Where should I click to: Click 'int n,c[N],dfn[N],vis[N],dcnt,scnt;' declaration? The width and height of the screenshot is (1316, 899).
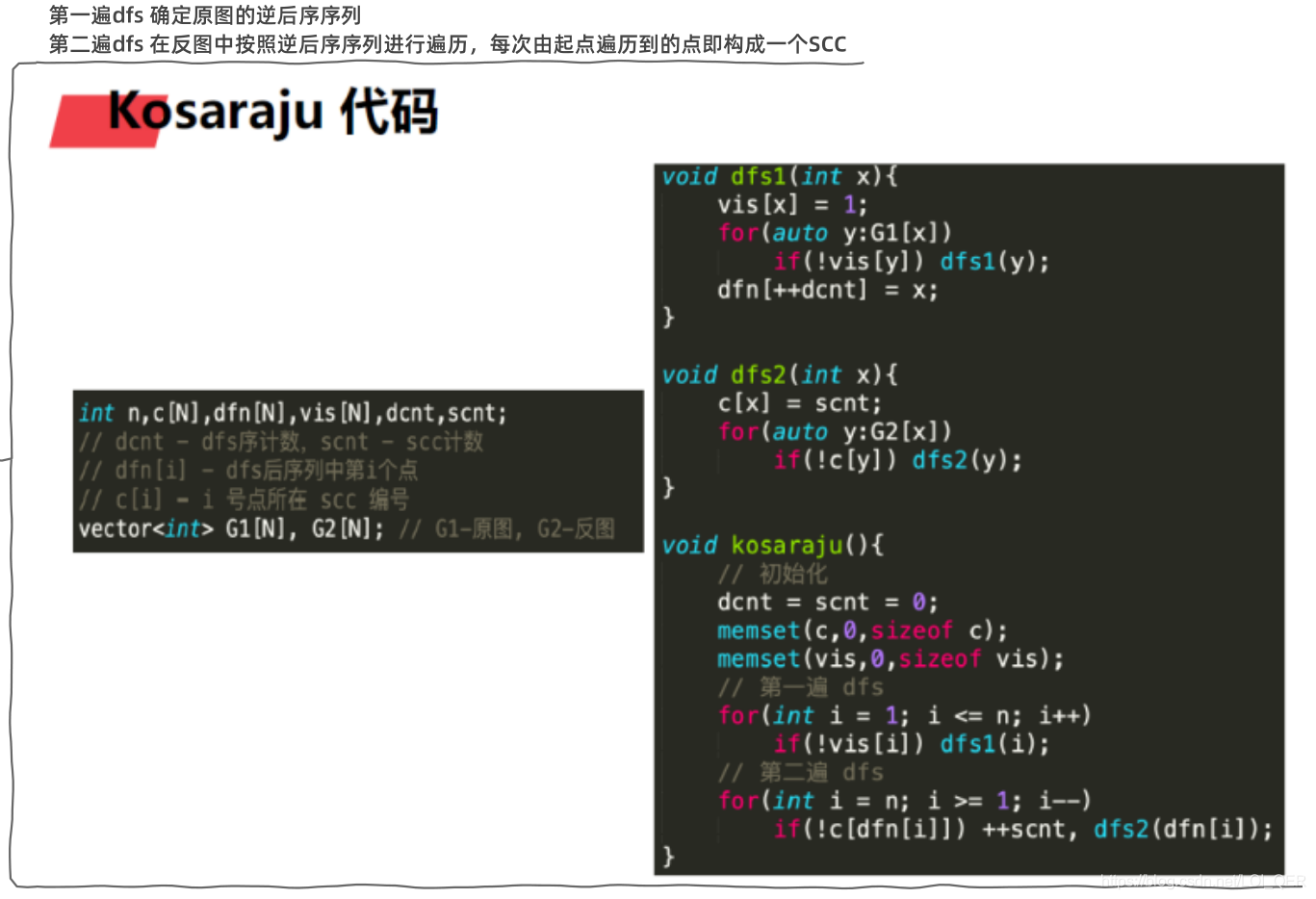(x=293, y=413)
